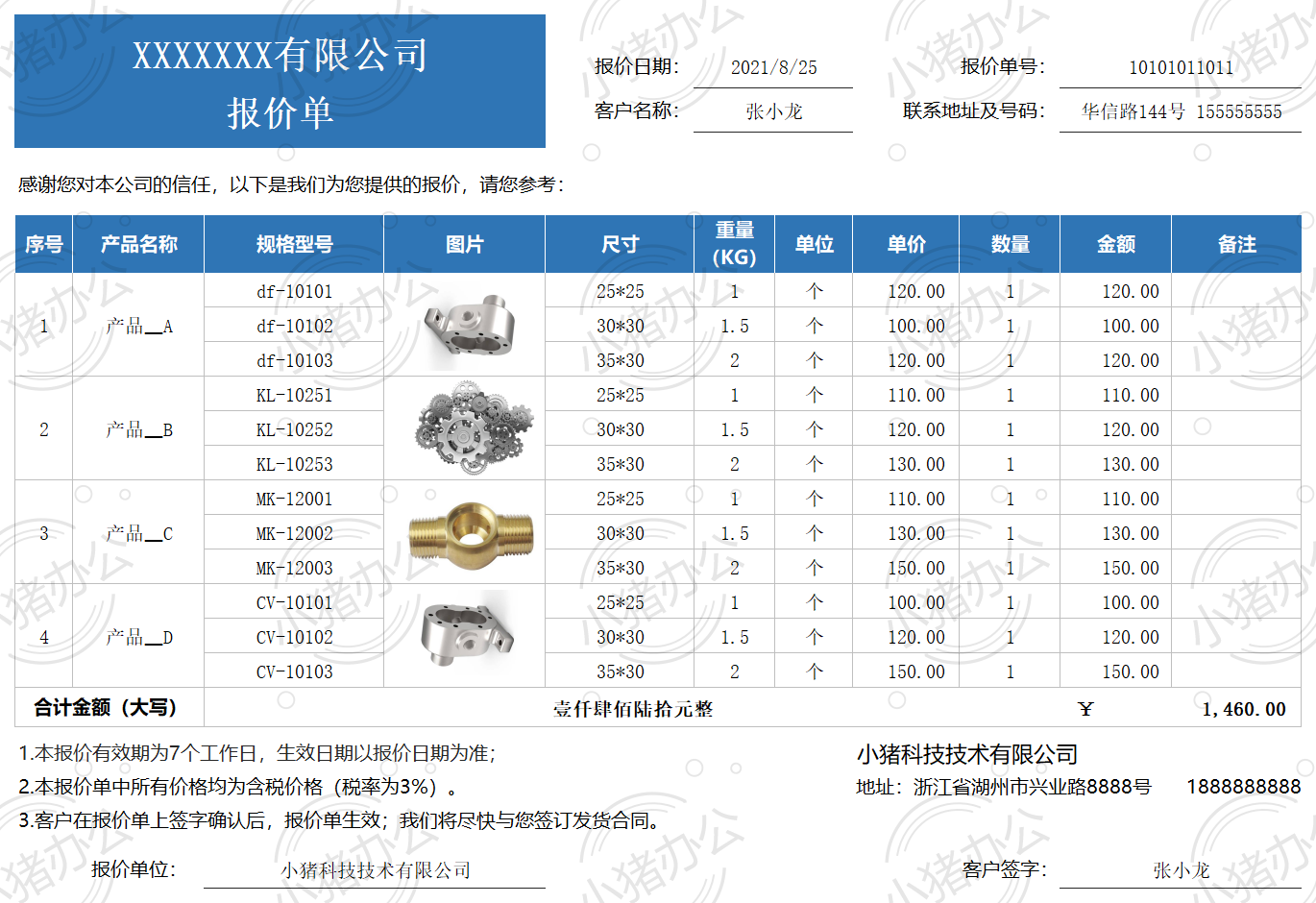This screenshot has height=903, width=1316.
Task: Click the phone number 1888888888
Action: tap(1244, 787)
